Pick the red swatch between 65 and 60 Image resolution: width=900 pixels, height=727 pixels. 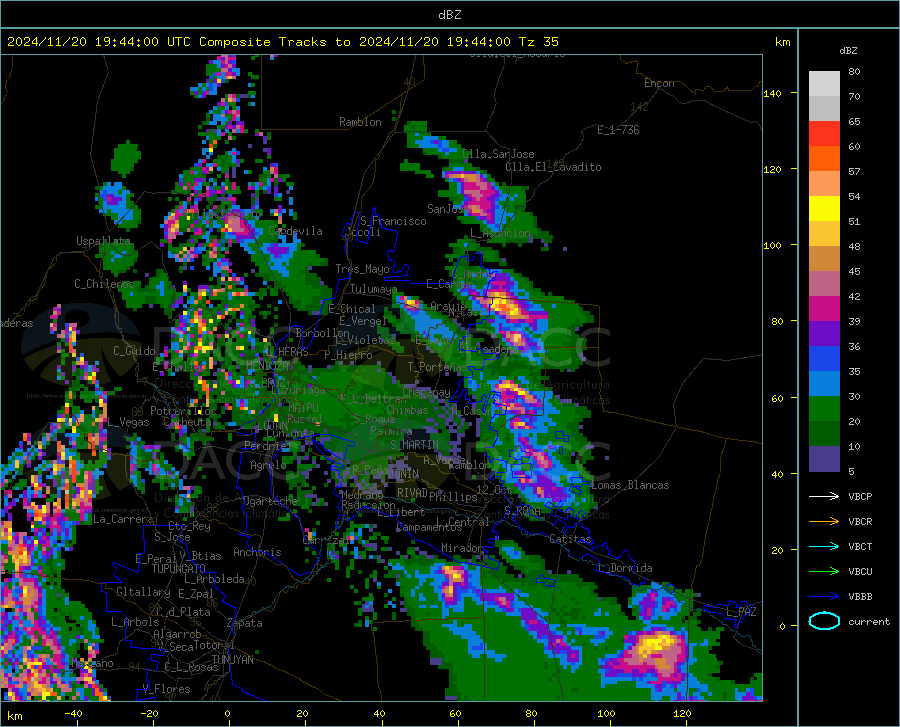(x=824, y=134)
